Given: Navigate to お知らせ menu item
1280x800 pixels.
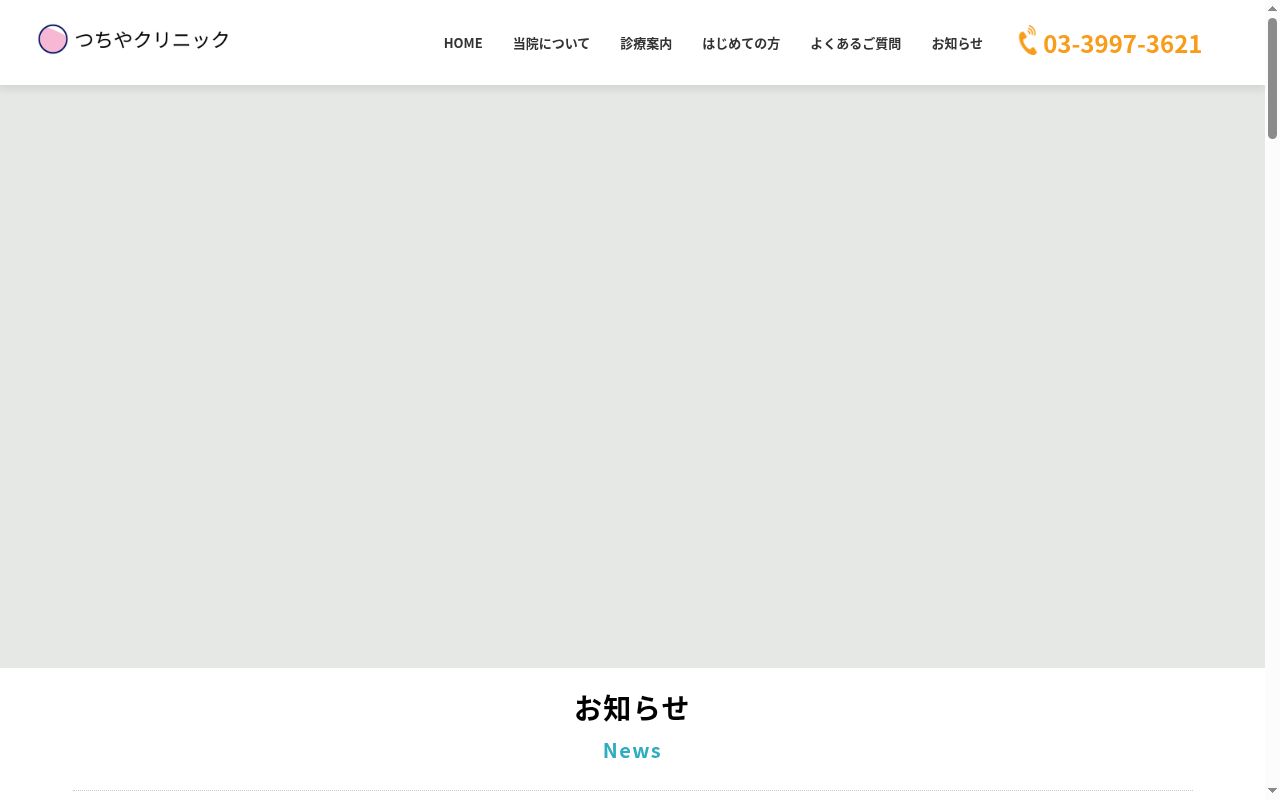Looking at the screenshot, I should [957, 43].
